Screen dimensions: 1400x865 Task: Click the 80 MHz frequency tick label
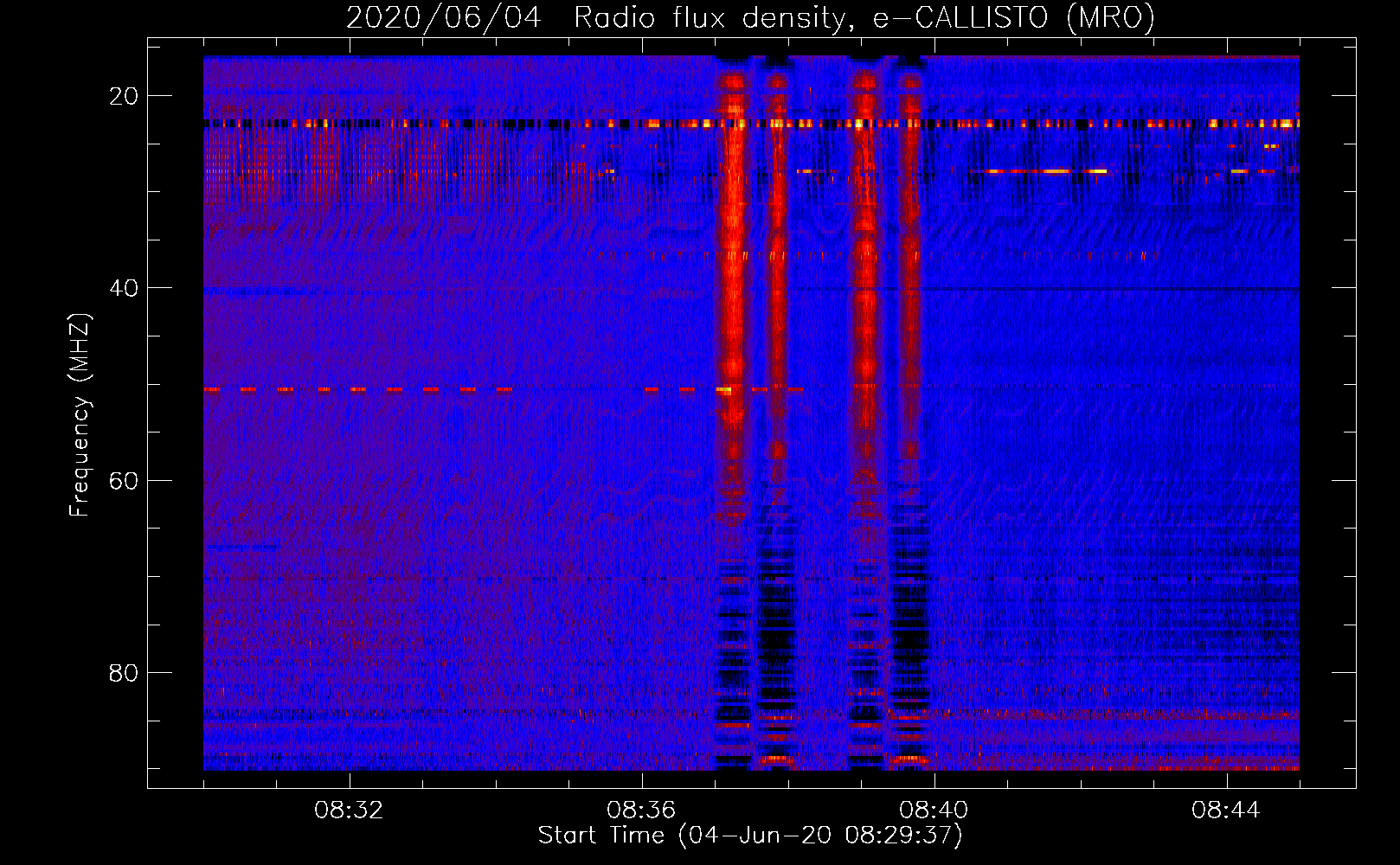124,672
